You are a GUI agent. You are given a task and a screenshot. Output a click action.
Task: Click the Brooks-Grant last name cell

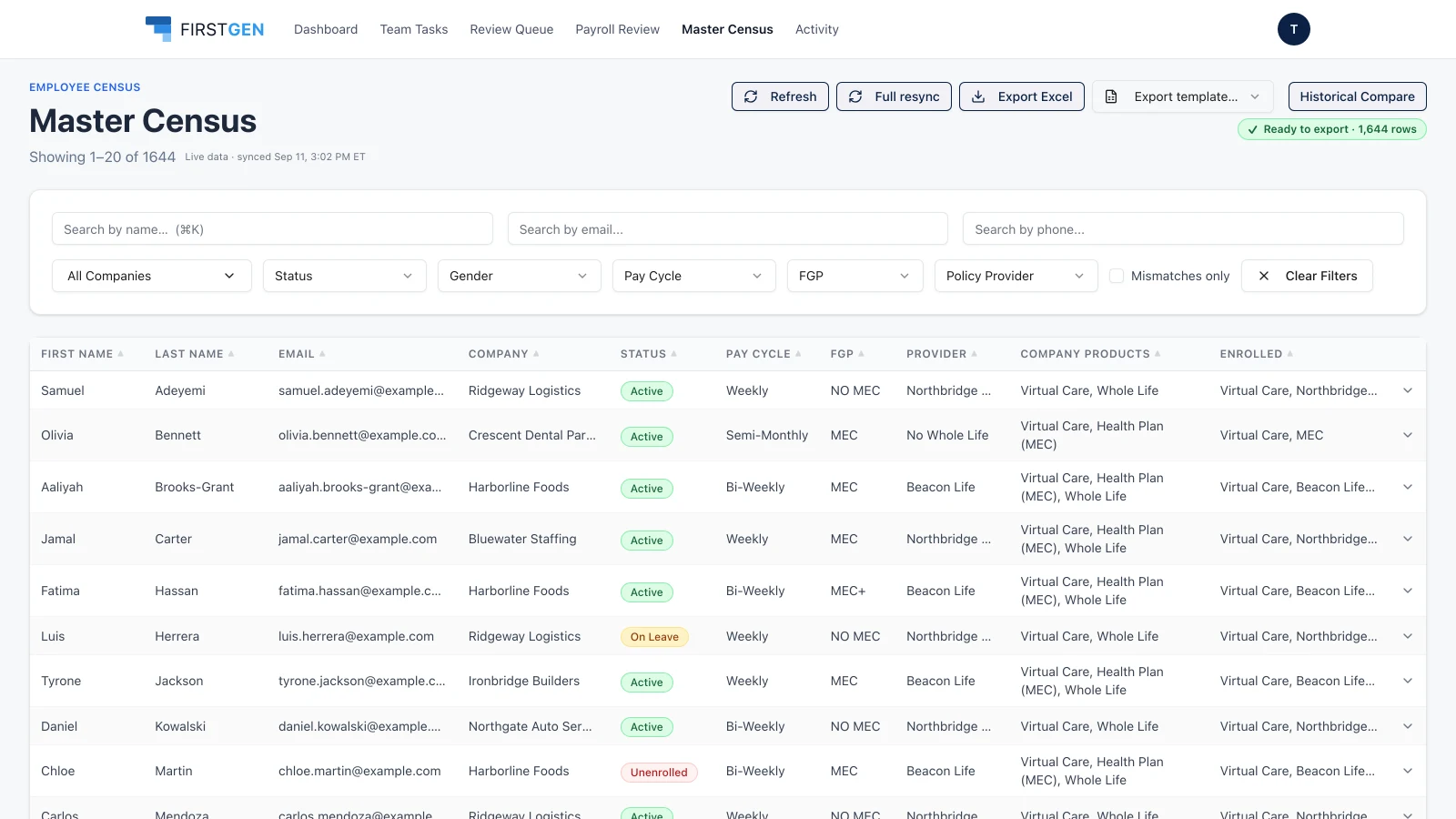pyautogui.click(x=195, y=487)
